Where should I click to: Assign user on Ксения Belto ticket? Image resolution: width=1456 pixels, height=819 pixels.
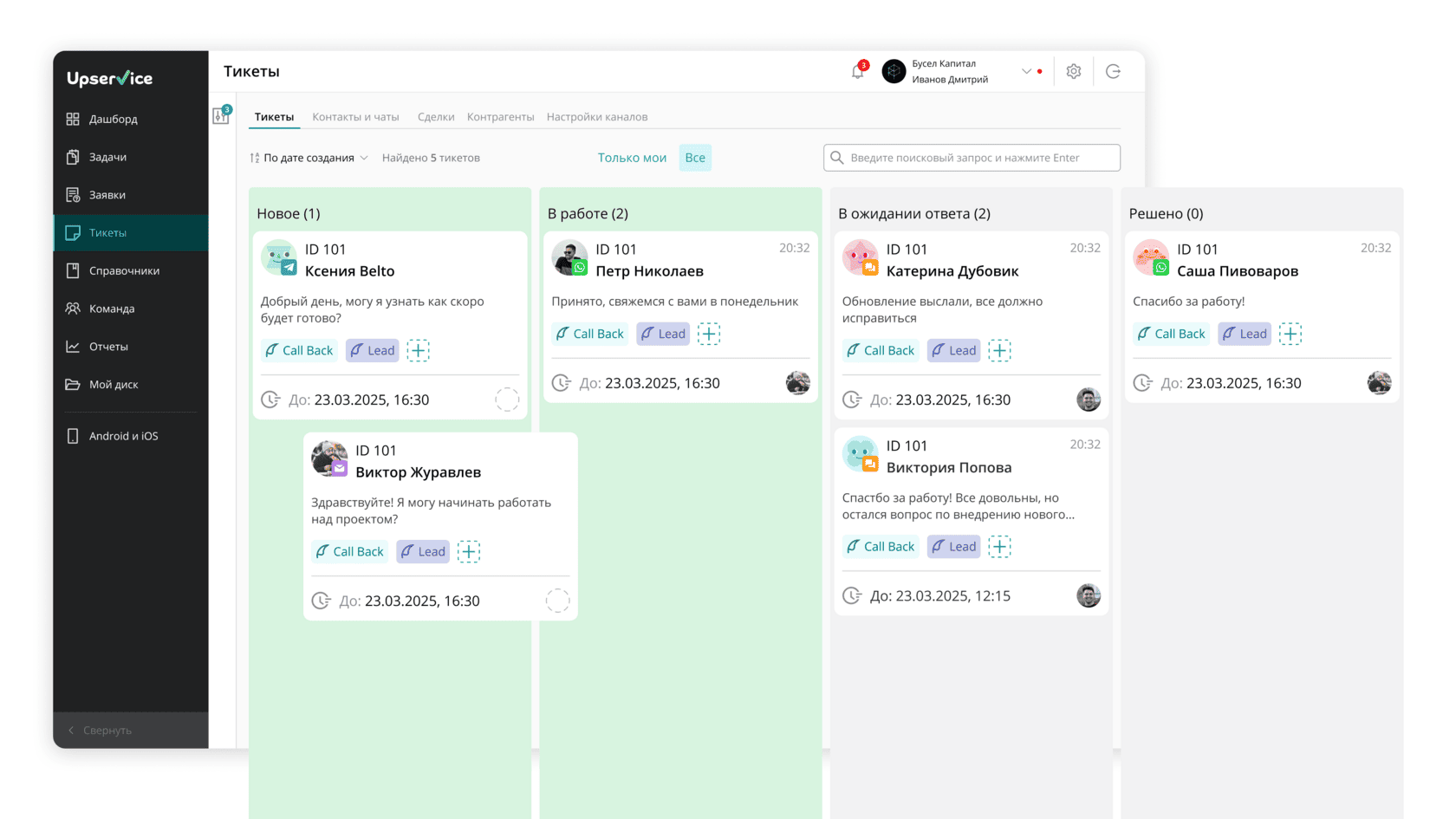(507, 400)
